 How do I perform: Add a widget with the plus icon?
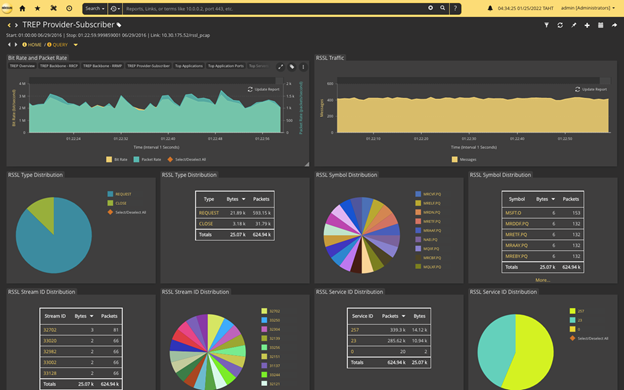pyautogui.click(x=587, y=25)
